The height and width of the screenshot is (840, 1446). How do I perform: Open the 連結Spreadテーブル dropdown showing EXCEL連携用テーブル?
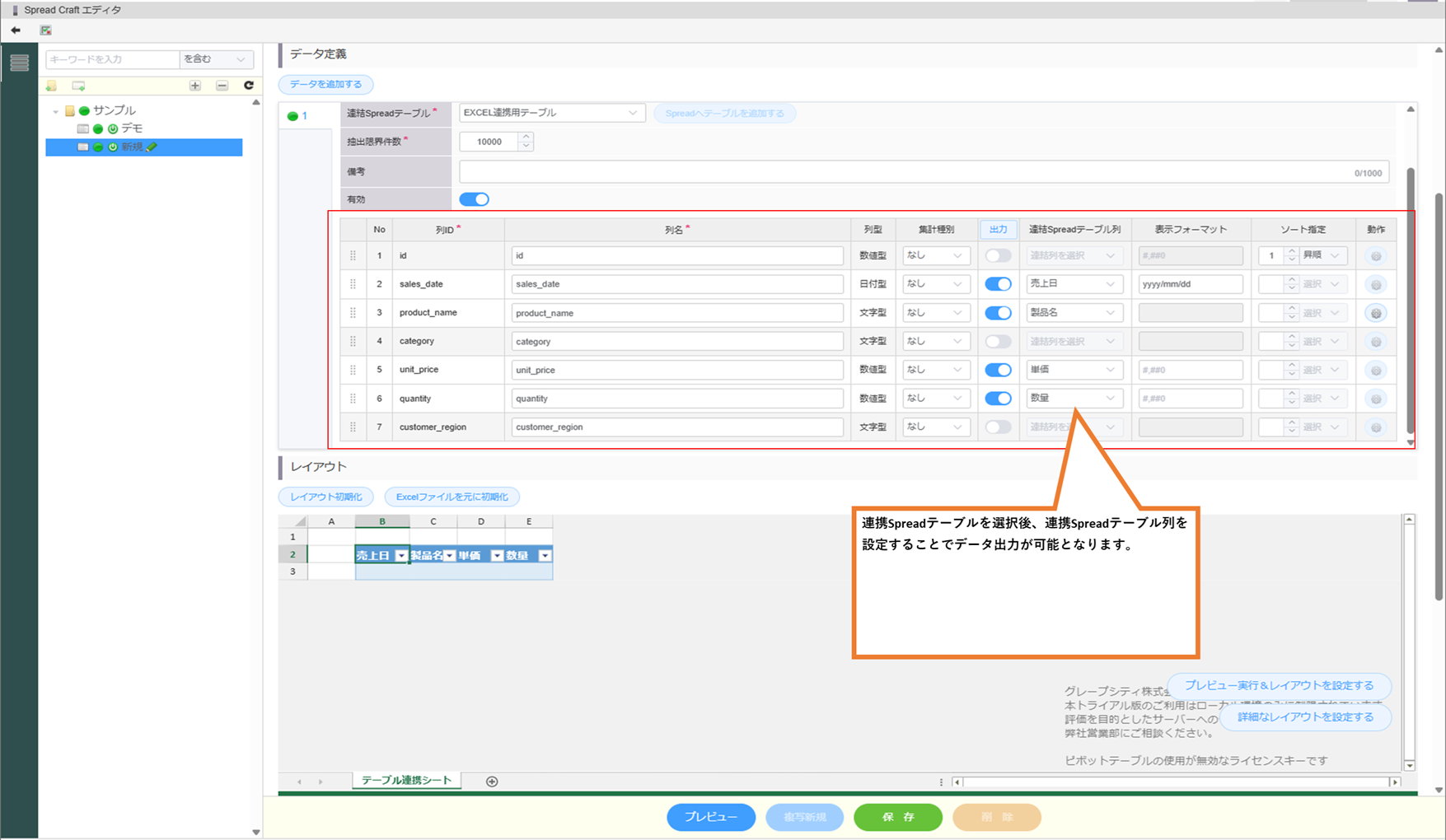(551, 113)
